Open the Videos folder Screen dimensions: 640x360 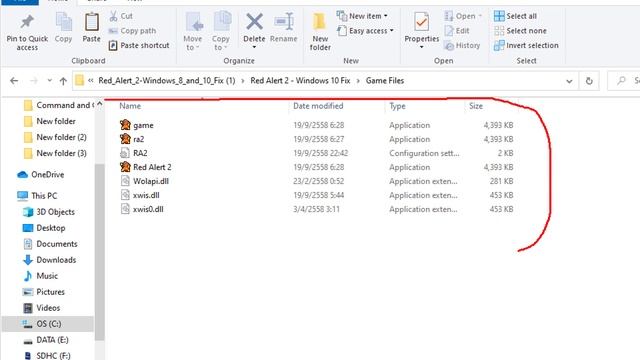pyautogui.click(x=41, y=308)
